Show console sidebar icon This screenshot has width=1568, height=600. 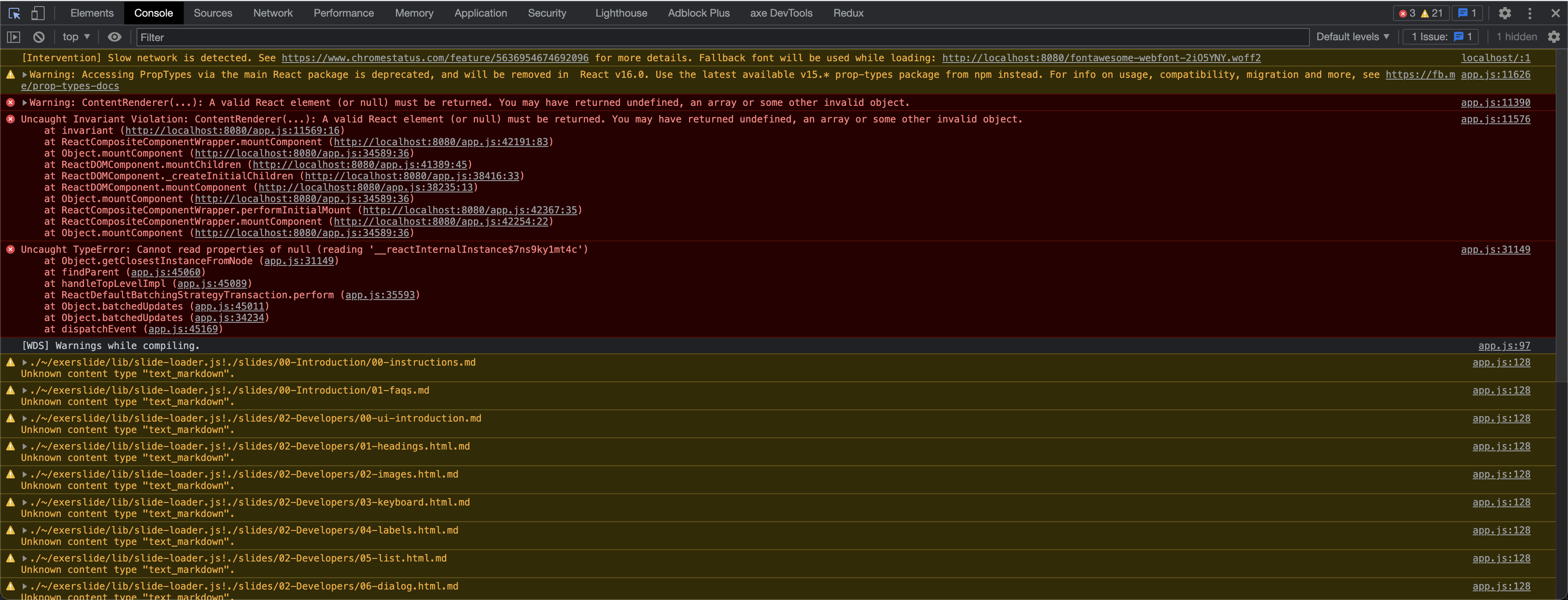click(x=14, y=37)
